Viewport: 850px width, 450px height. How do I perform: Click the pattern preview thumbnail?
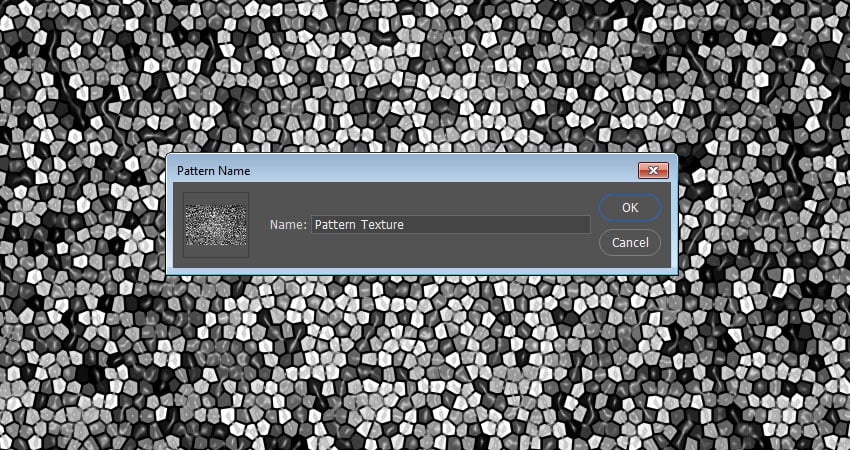click(x=216, y=224)
